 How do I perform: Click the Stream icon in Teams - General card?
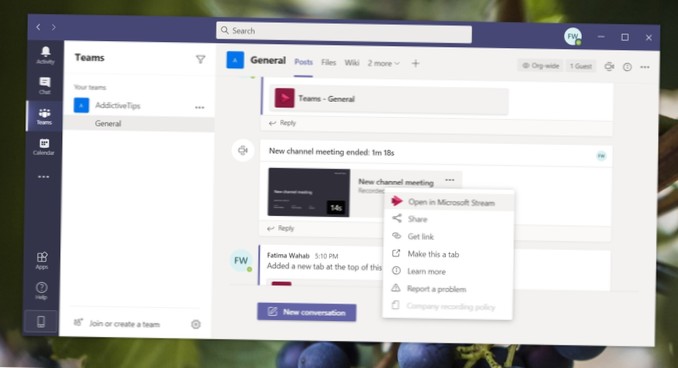click(x=285, y=98)
